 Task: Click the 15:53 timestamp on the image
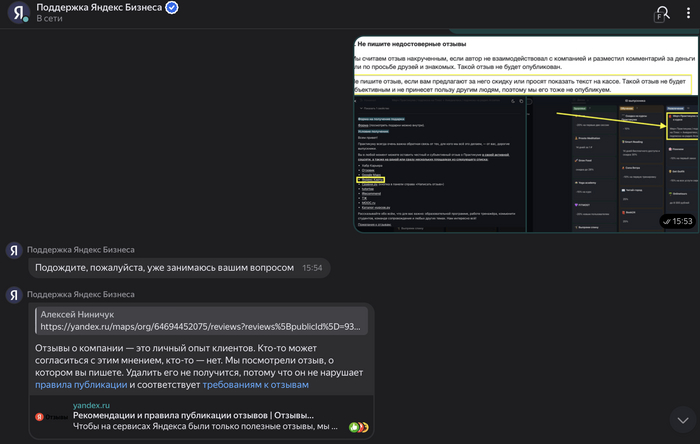point(678,221)
